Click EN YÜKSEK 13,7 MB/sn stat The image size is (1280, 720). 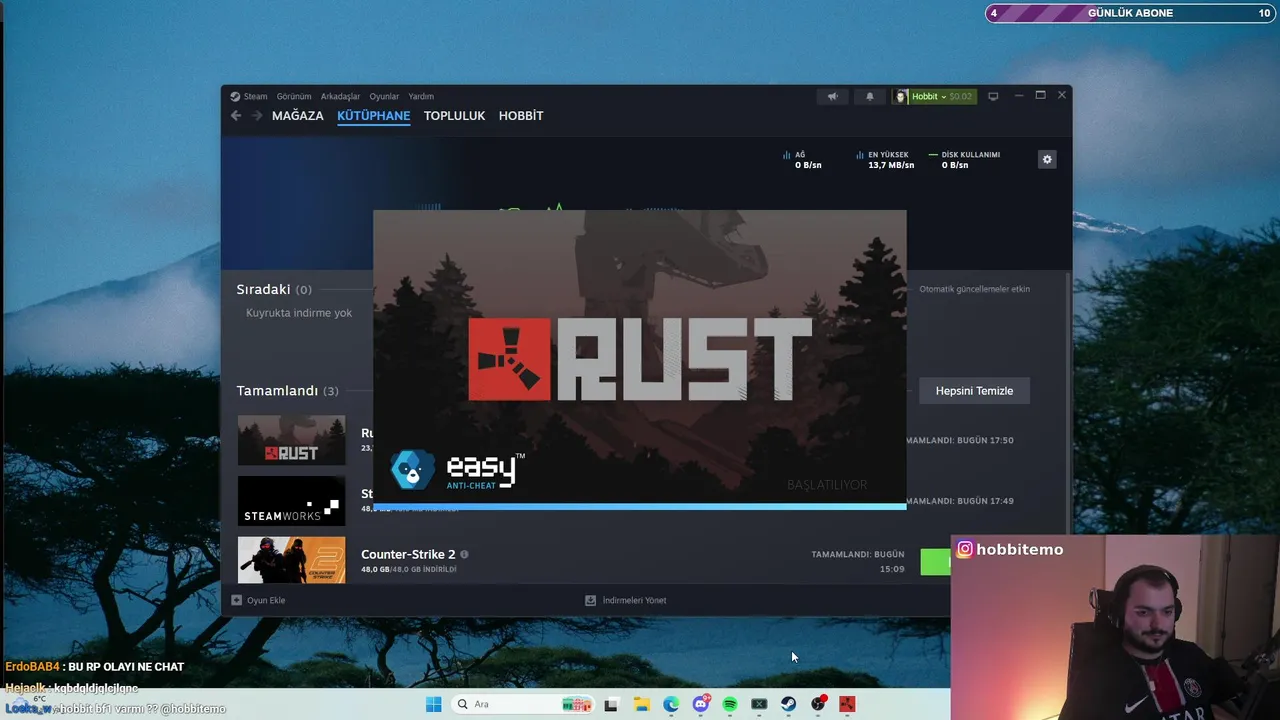[885, 160]
